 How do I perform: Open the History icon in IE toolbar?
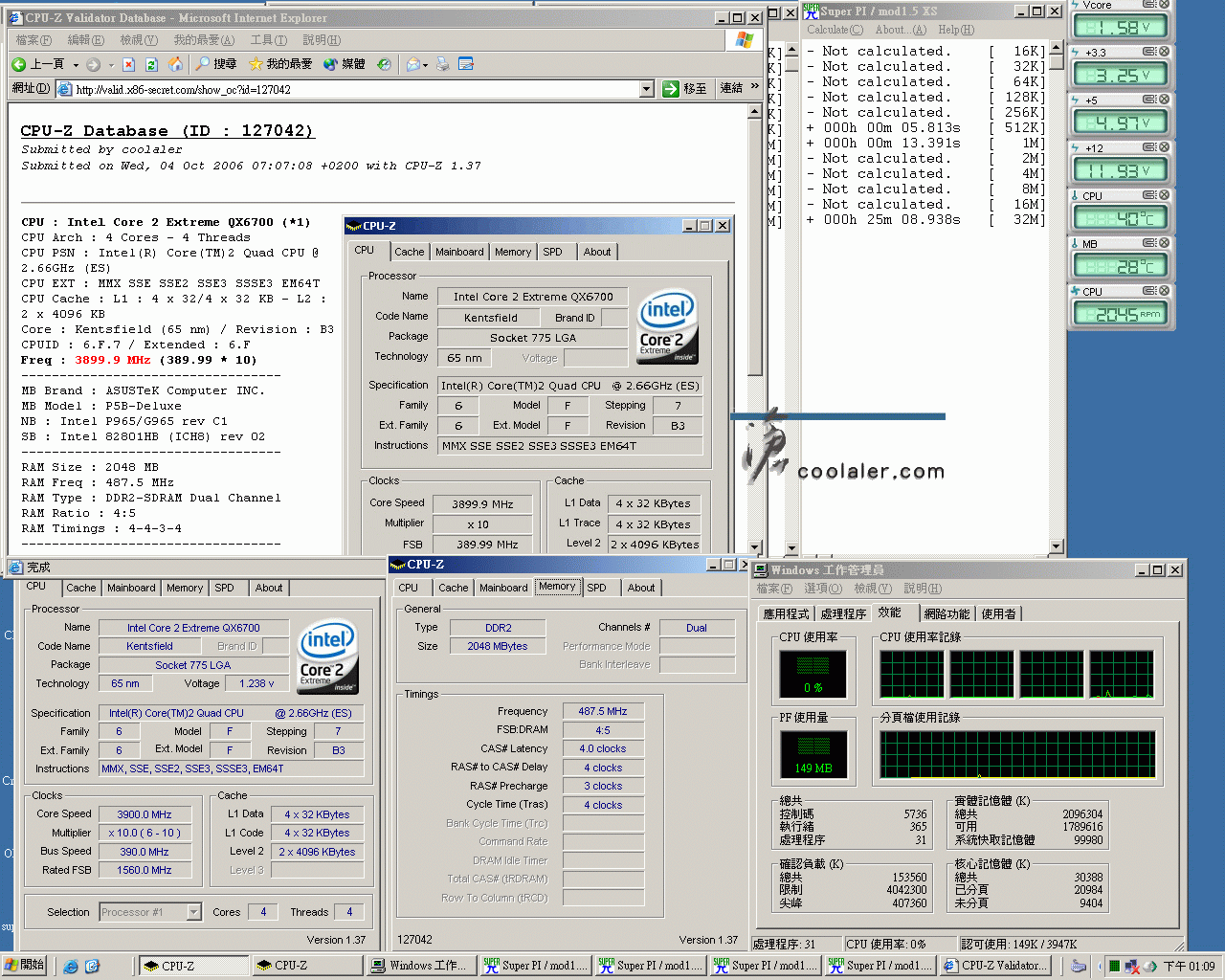click(x=384, y=64)
